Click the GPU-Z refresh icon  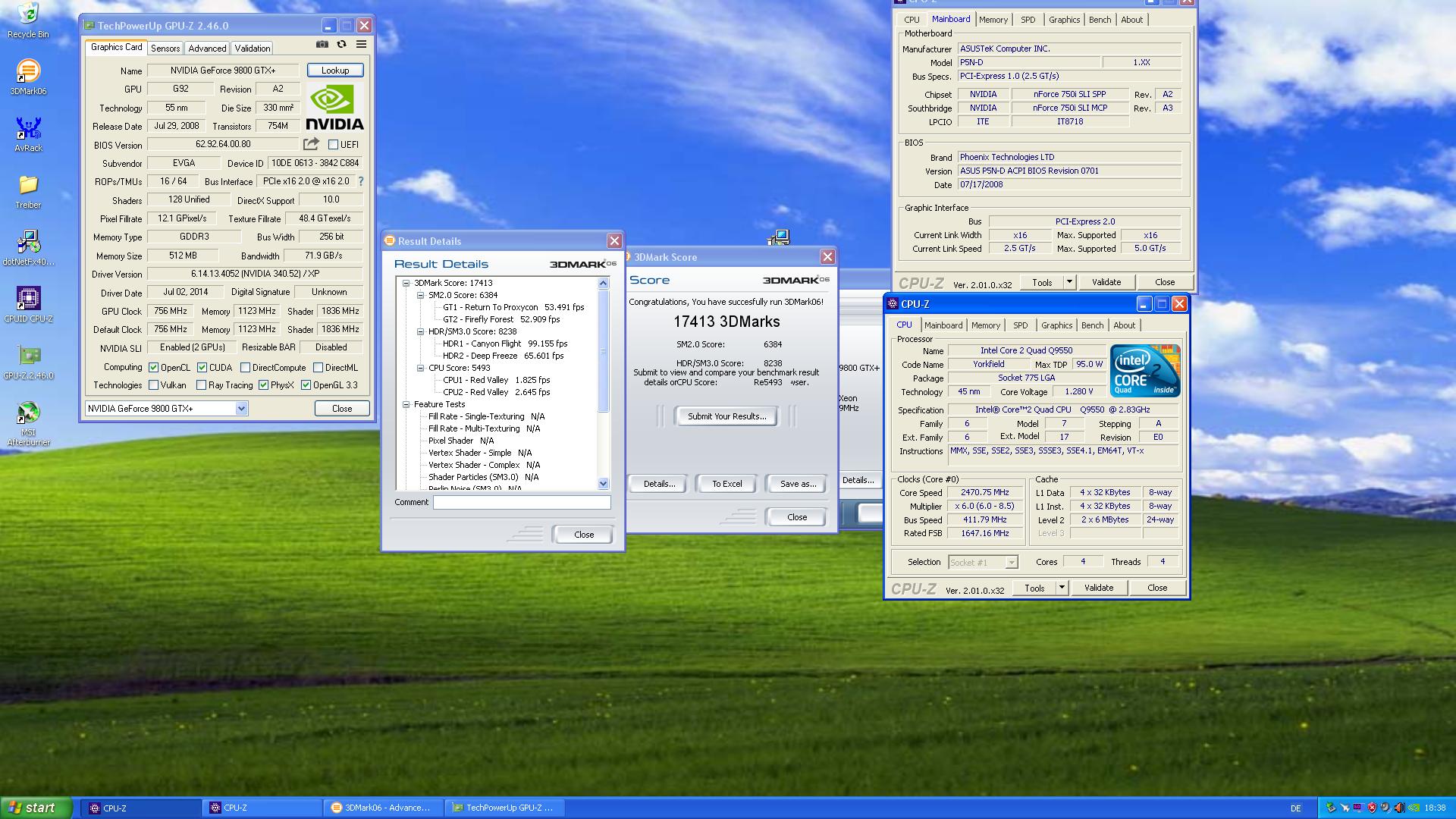pyautogui.click(x=342, y=45)
